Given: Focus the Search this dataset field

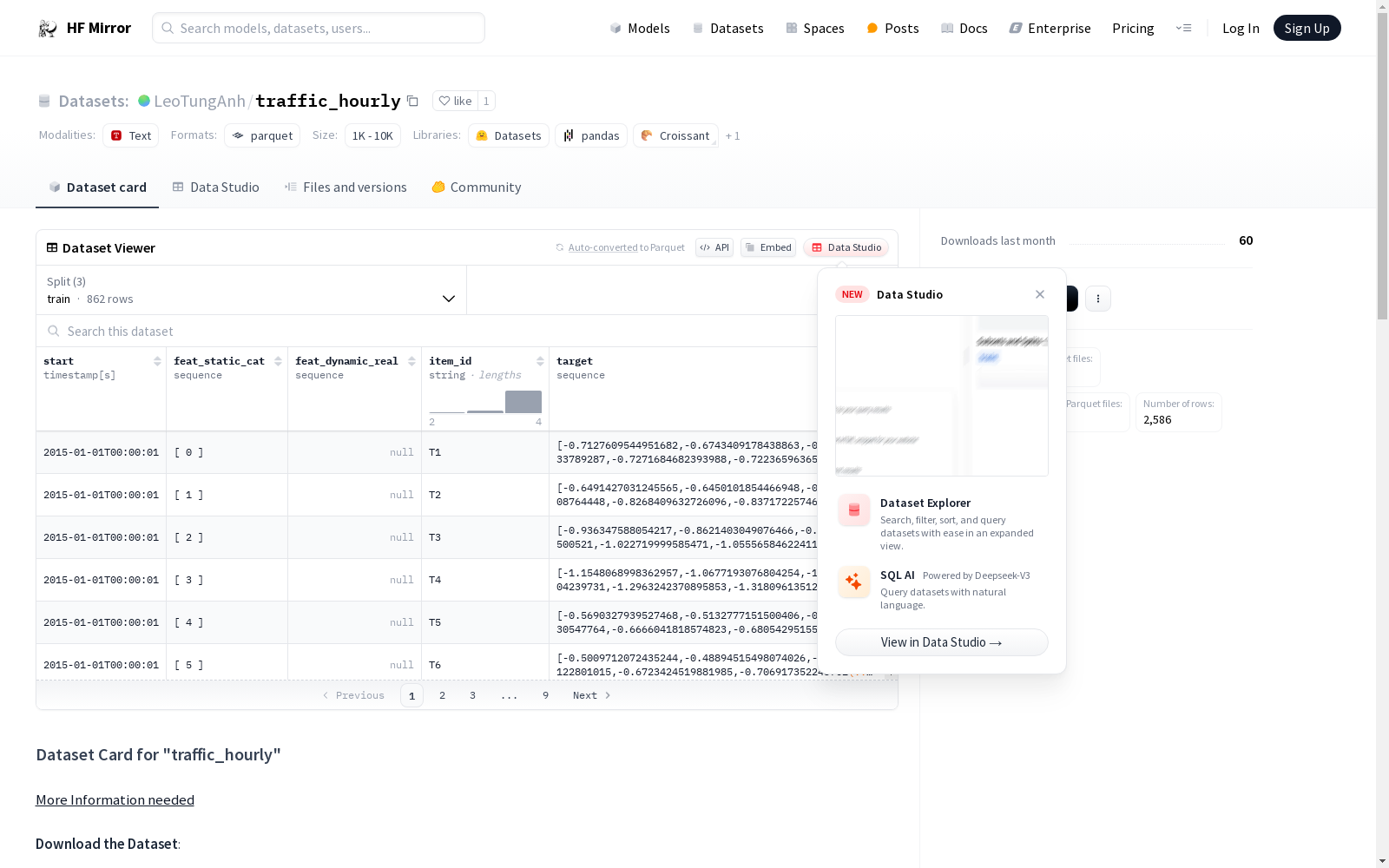Looking at the screenshot, I should (x=425, y=332).
